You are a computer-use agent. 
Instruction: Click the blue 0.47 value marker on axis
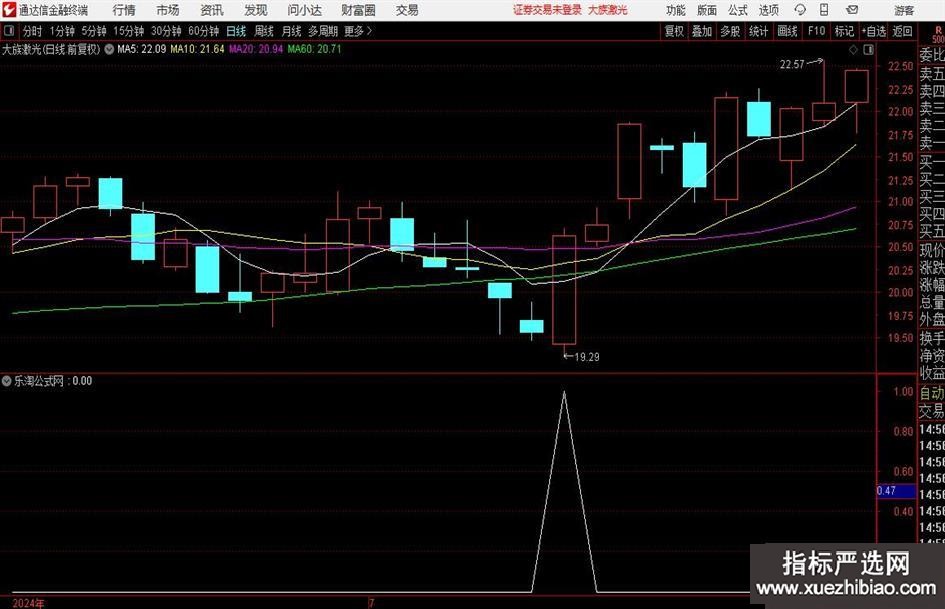click(x=886, y=491)
